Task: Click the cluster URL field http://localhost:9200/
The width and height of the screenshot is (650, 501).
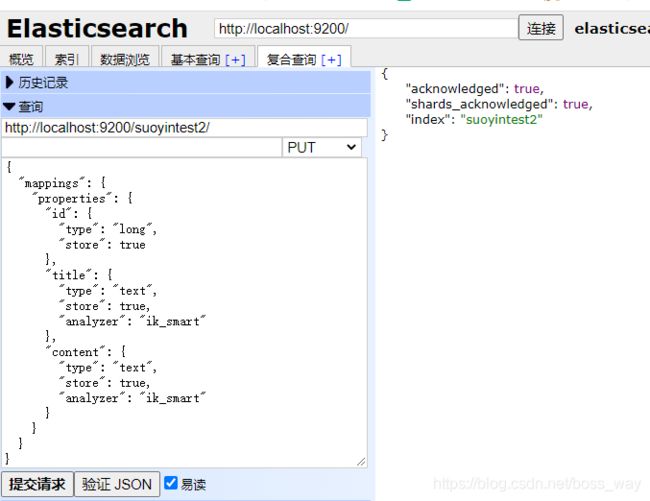Action: point(366,29)
